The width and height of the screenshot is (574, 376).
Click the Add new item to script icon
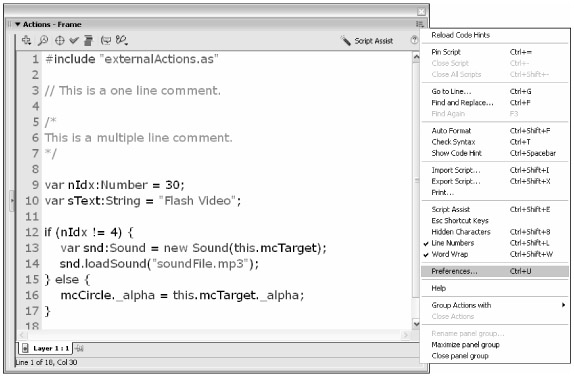pos(26,40)
